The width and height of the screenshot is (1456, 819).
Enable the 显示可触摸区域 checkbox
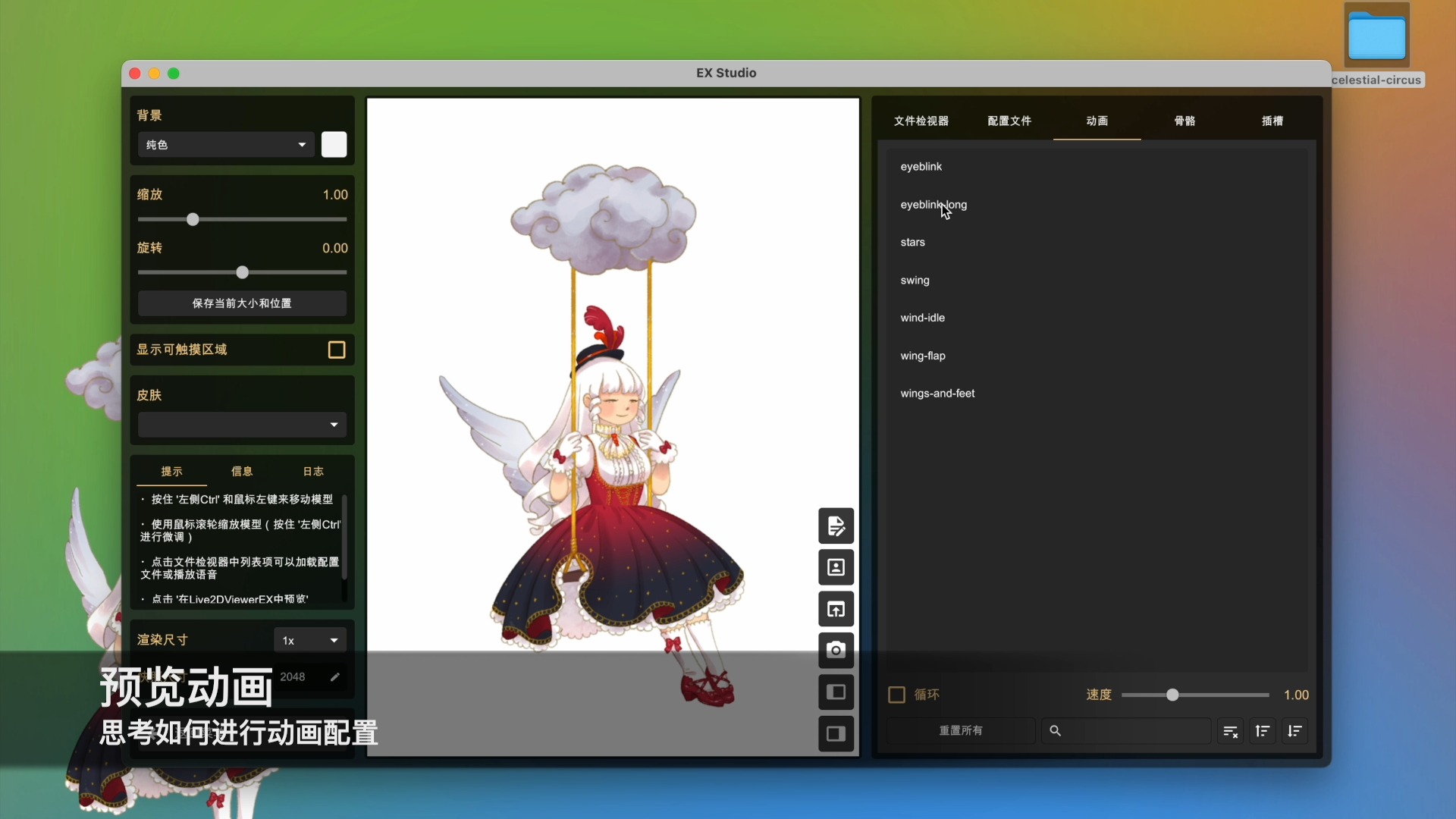[x=336, y=350]
